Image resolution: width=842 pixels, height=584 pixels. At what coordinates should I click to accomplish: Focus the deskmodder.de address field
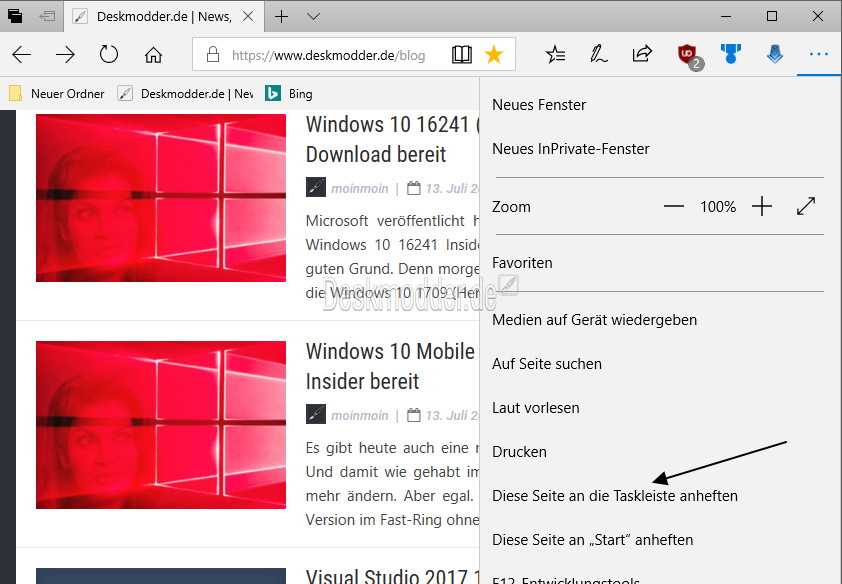329,55
